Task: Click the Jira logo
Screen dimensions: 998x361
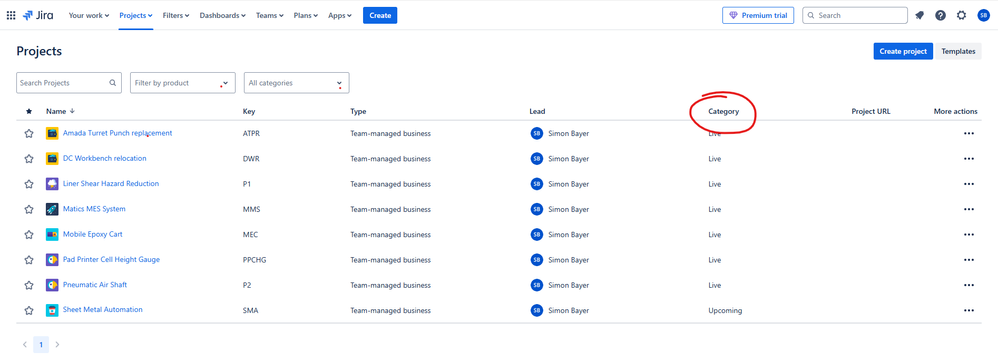Action: coord(38,15)
